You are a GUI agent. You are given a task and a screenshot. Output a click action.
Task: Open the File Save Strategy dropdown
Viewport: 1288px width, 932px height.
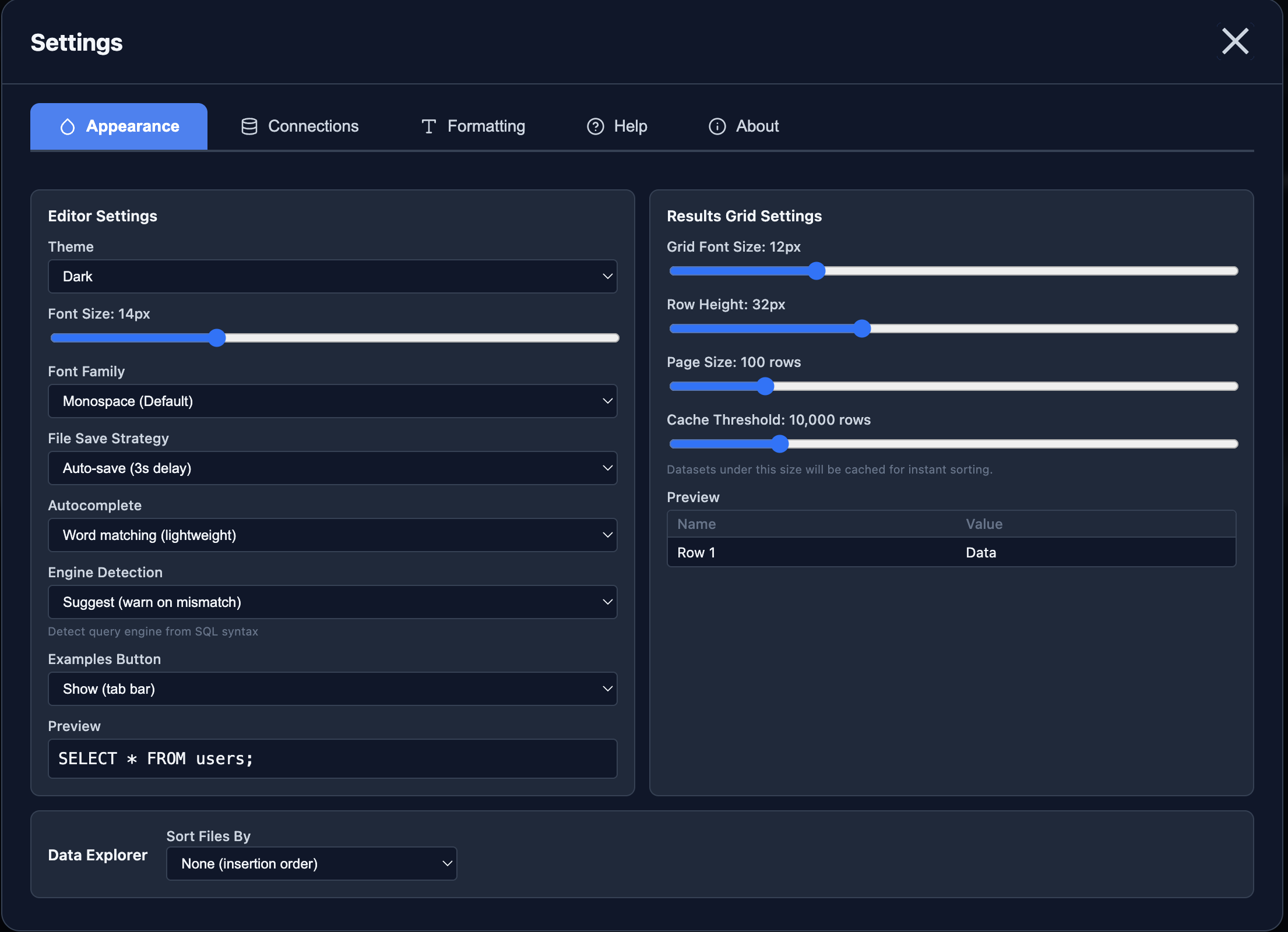(x=332, y=468)
